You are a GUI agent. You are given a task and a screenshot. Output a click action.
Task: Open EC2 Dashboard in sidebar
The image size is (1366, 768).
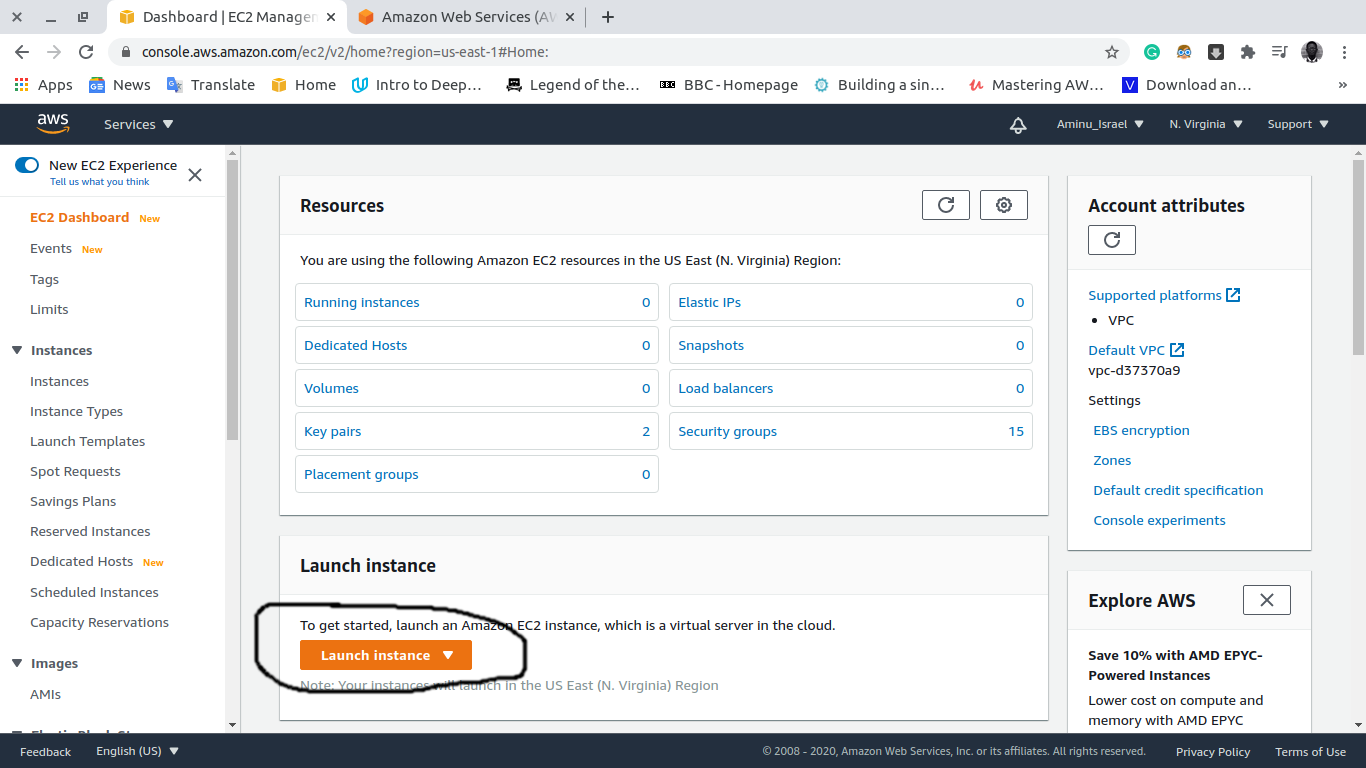coord(79,217)
